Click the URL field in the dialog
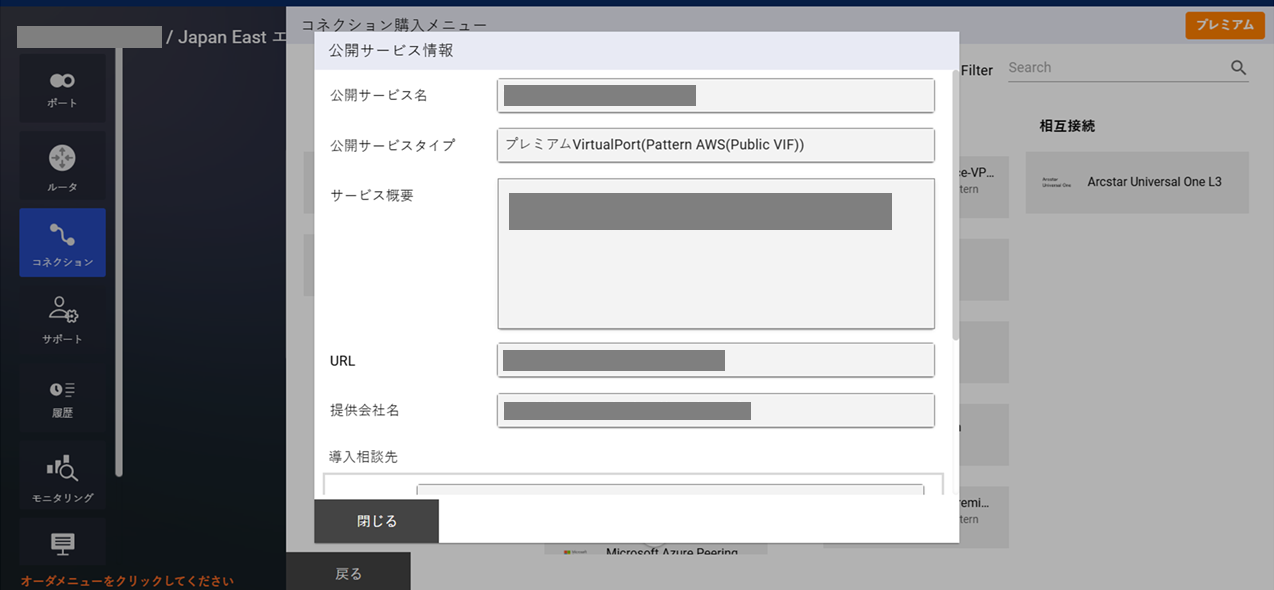 [x=715, y=360]
